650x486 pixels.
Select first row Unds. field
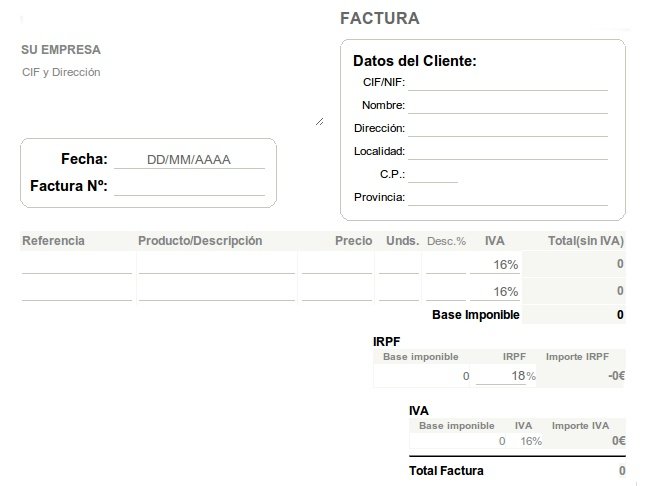click(399, 265)
